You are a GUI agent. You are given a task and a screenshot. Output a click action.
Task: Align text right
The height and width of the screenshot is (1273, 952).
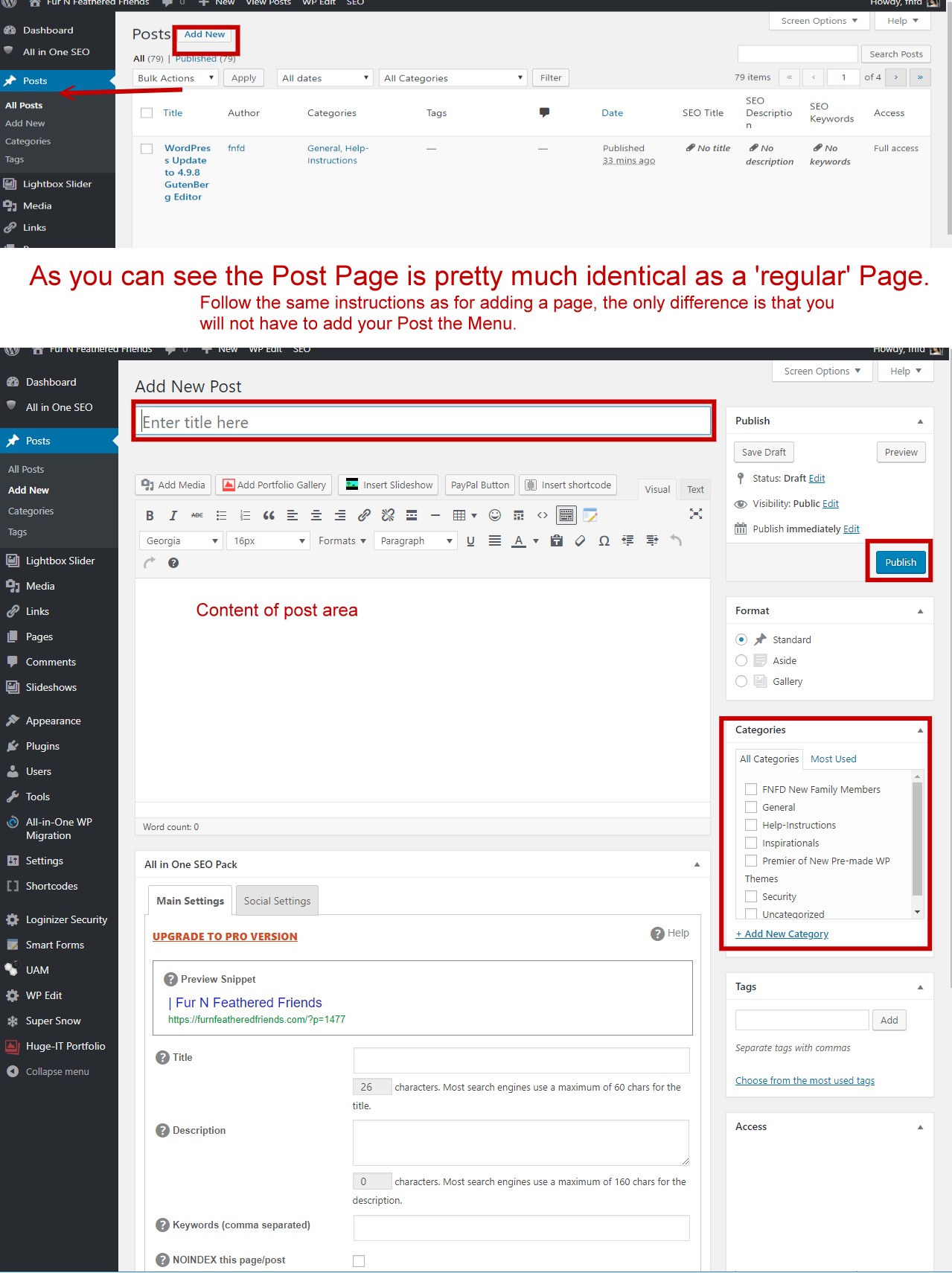coord(340,515)
